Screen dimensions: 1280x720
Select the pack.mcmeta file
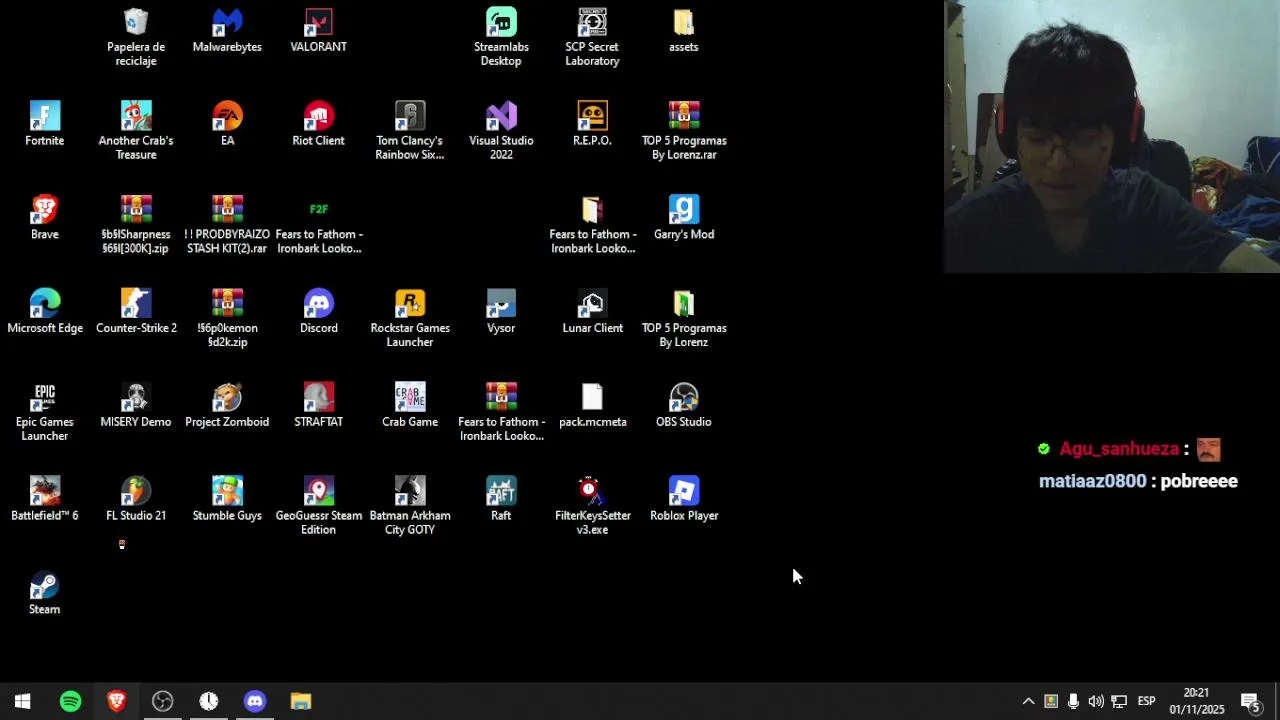pyautogui.click(x=592, y=406)
